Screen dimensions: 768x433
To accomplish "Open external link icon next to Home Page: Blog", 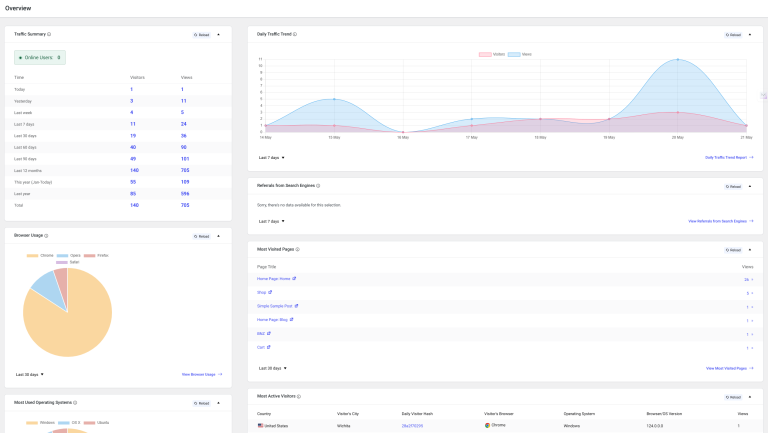I will point(291,320).
